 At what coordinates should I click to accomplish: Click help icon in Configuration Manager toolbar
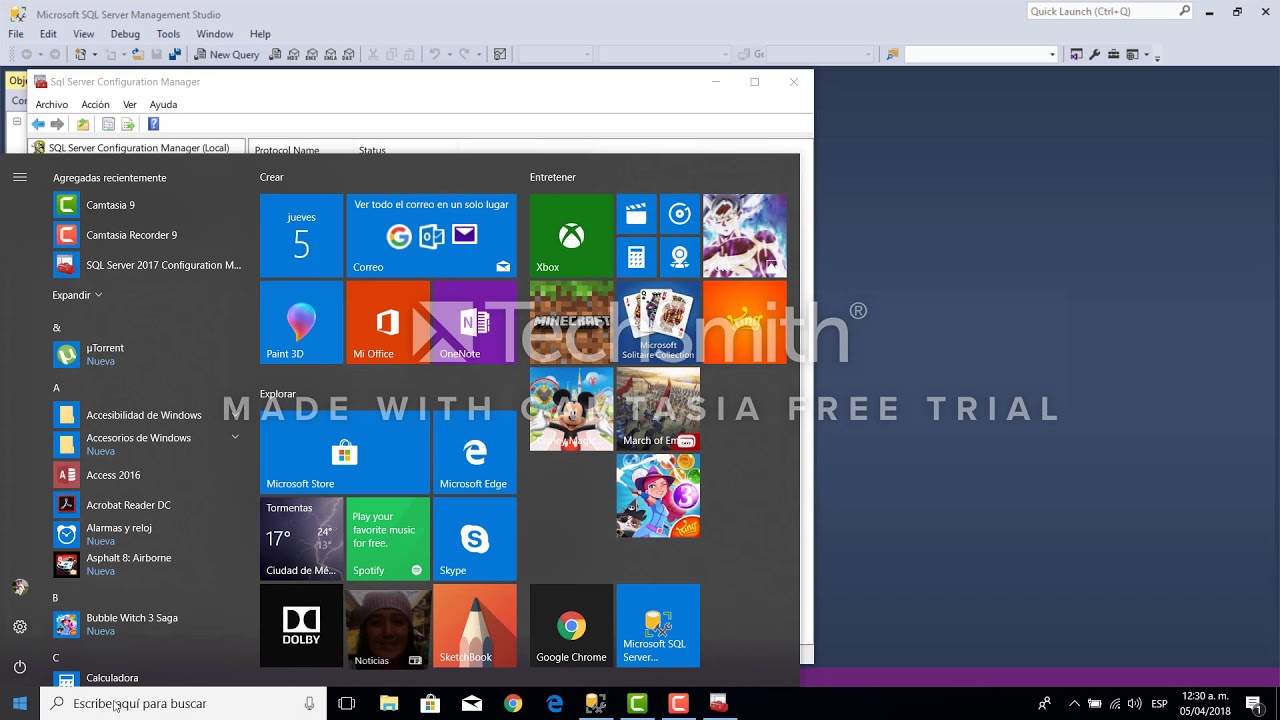coord(153,124)
